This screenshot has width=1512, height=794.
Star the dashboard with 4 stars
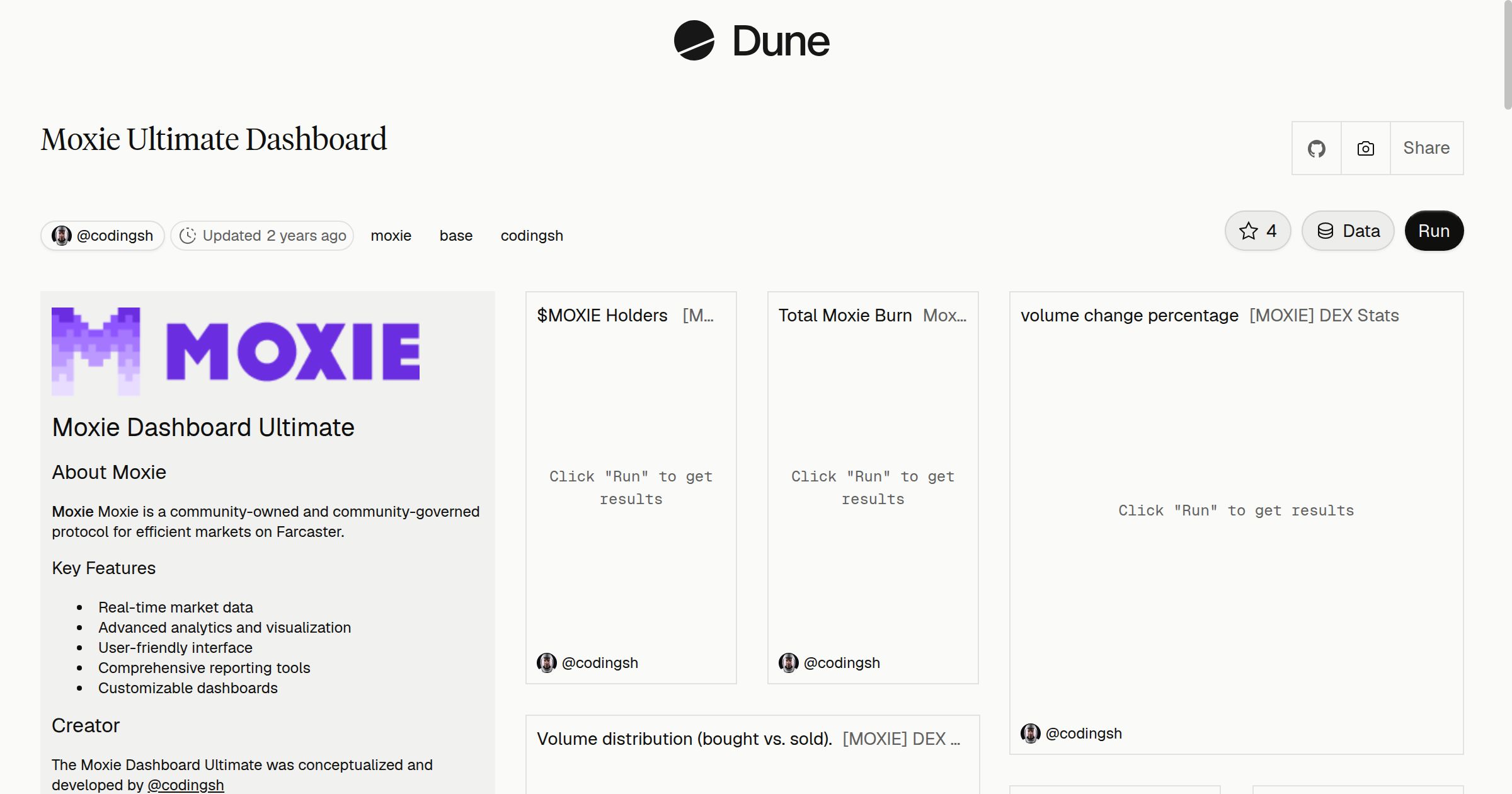(1258, 231)
